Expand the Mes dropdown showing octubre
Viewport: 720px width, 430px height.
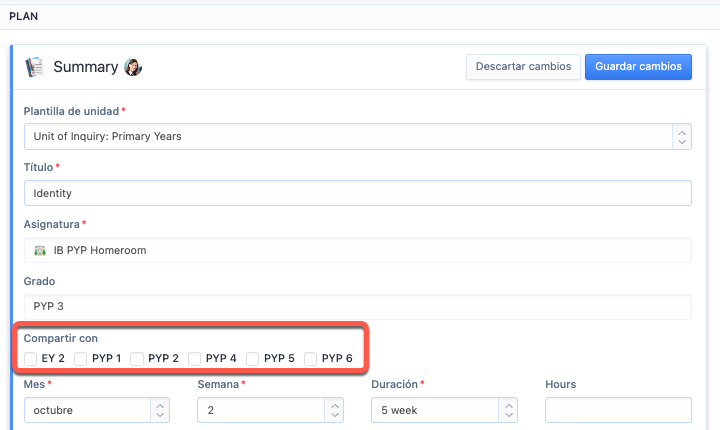96,410
